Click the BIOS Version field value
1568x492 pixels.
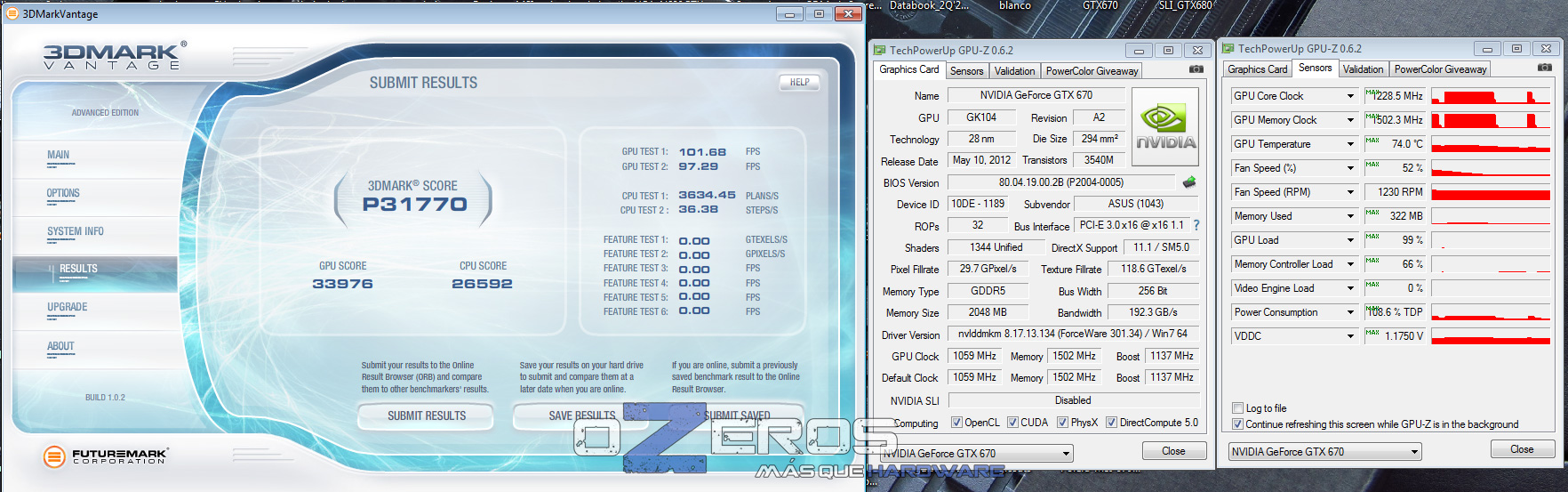point(1061,182)
